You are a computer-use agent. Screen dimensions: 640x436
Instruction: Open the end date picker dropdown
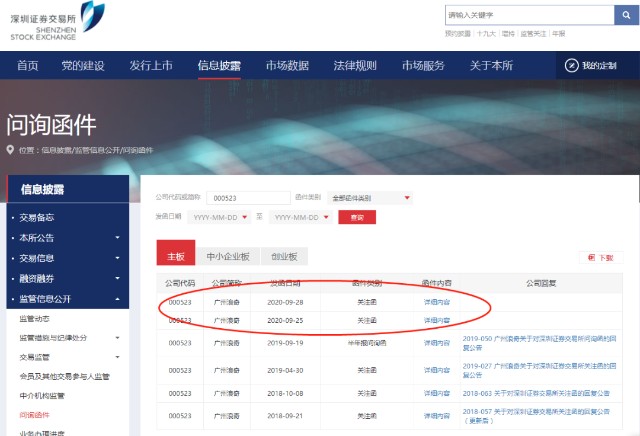tap(326, 217)
